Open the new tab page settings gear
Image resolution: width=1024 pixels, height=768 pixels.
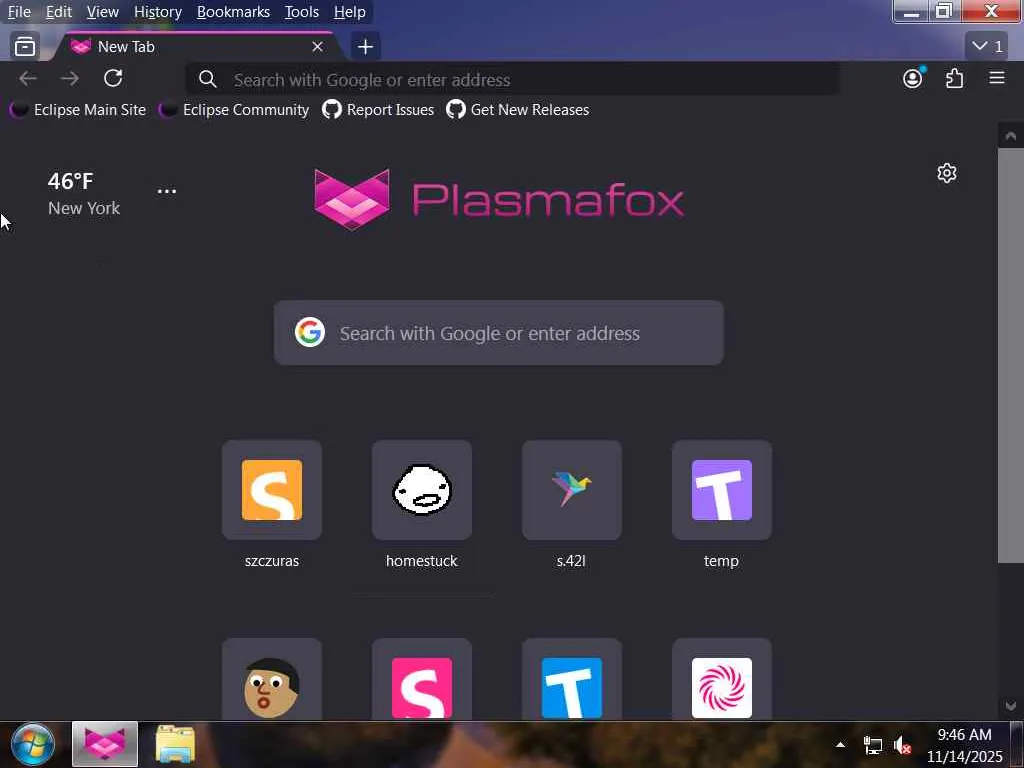947,173
